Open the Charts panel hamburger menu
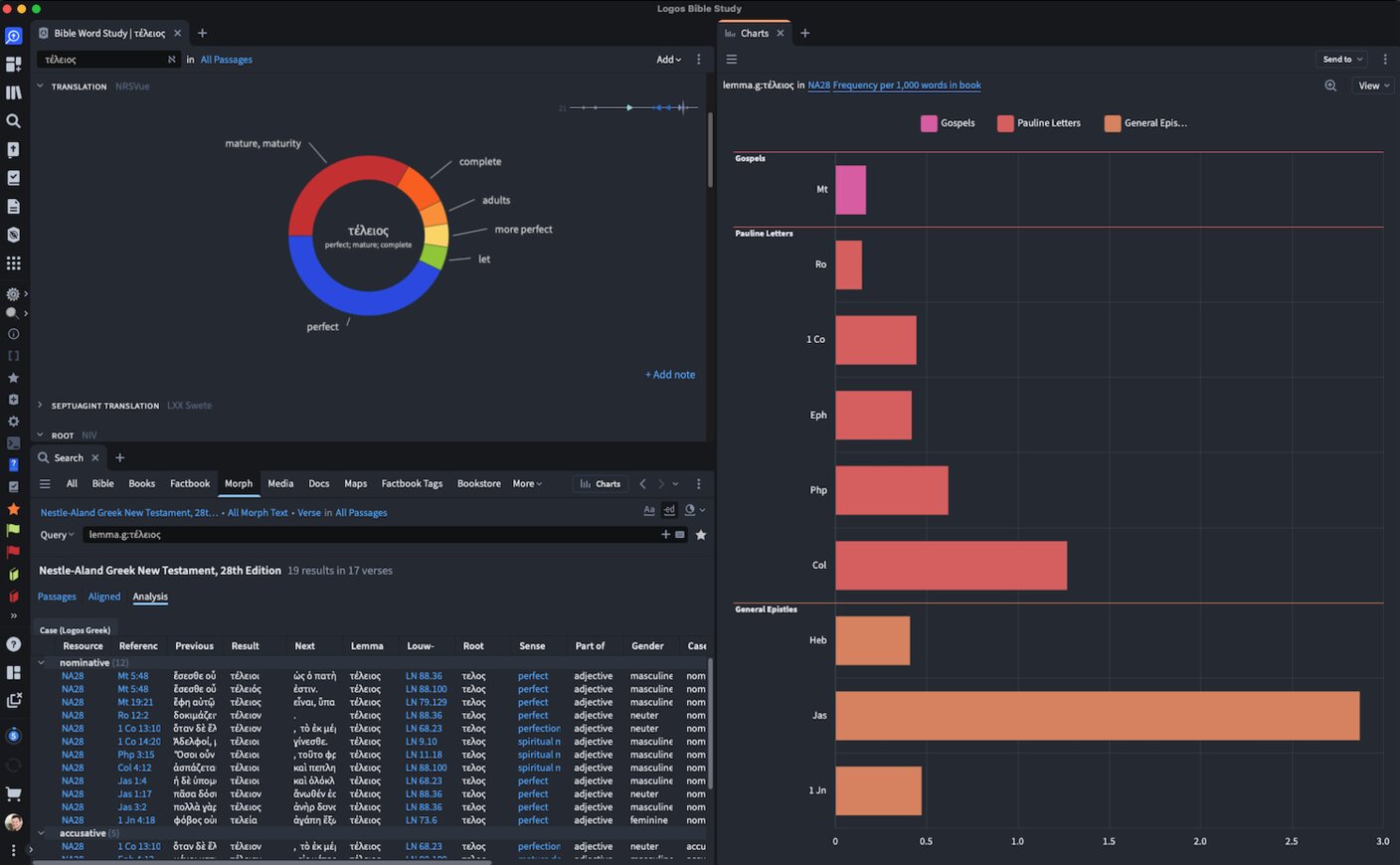 point(732,60)
